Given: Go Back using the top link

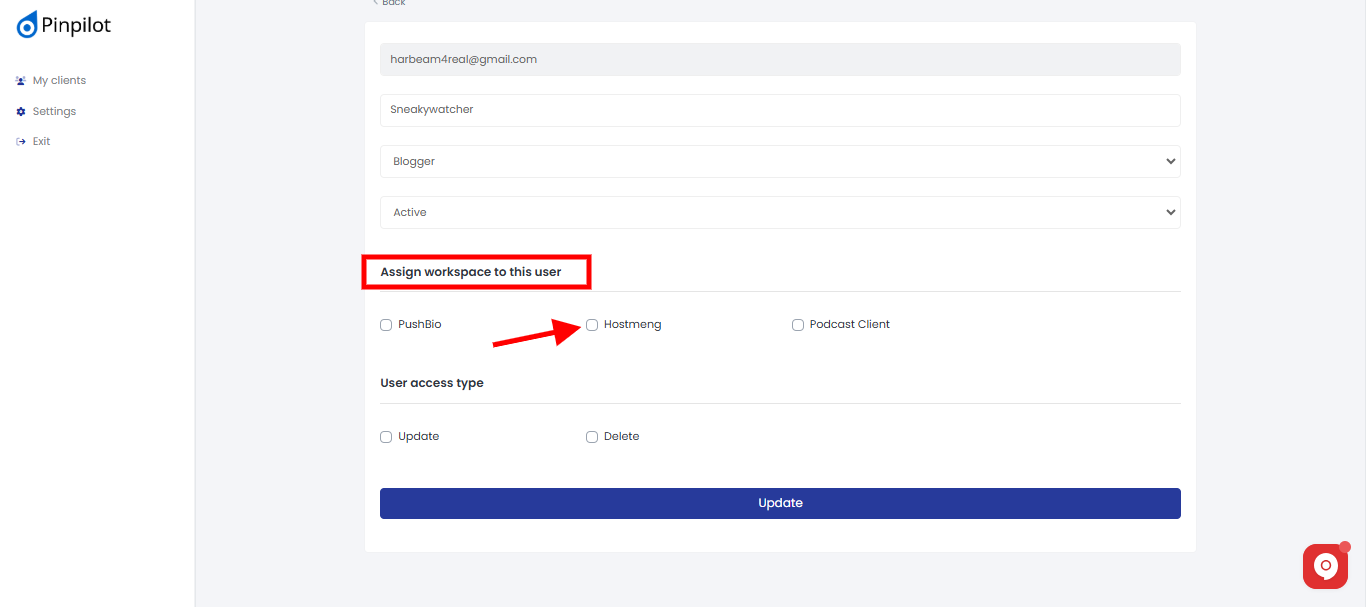Looking at the screenshot, I should pos(389,3).
